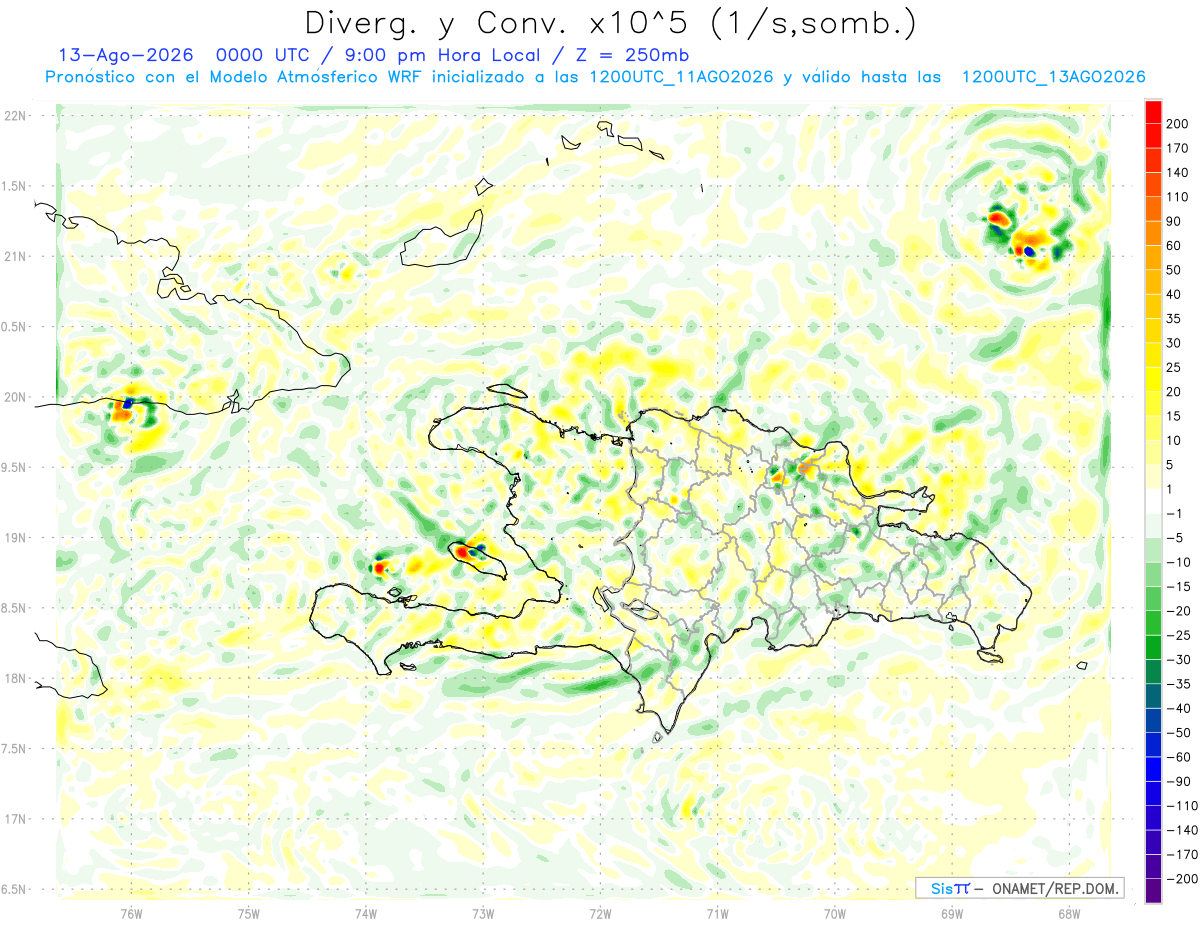Click the 69W longitude axis label
The width and height of the screenshot is (1200, 927).
[952, 913]
